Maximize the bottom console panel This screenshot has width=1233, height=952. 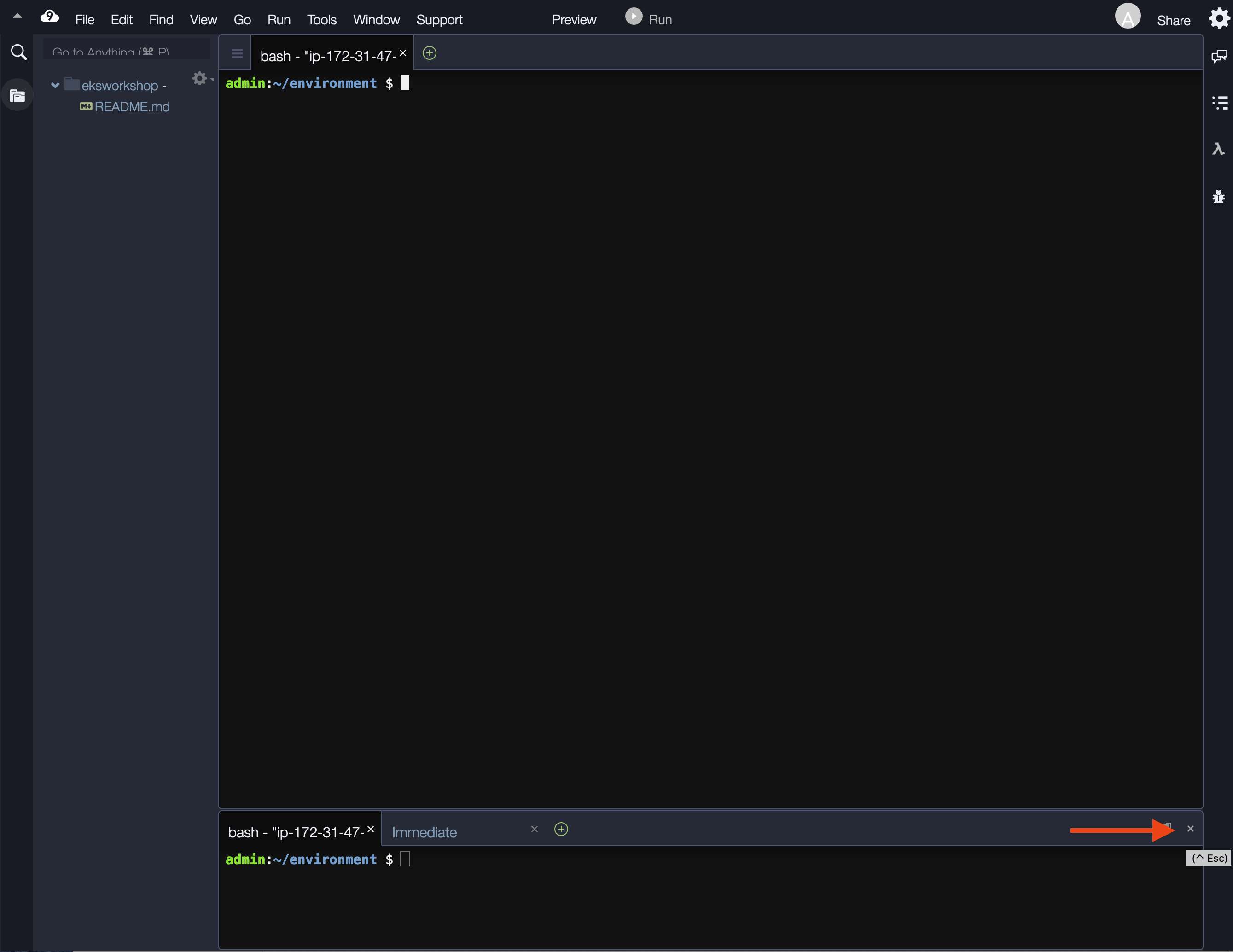[x=1168, y=827]
